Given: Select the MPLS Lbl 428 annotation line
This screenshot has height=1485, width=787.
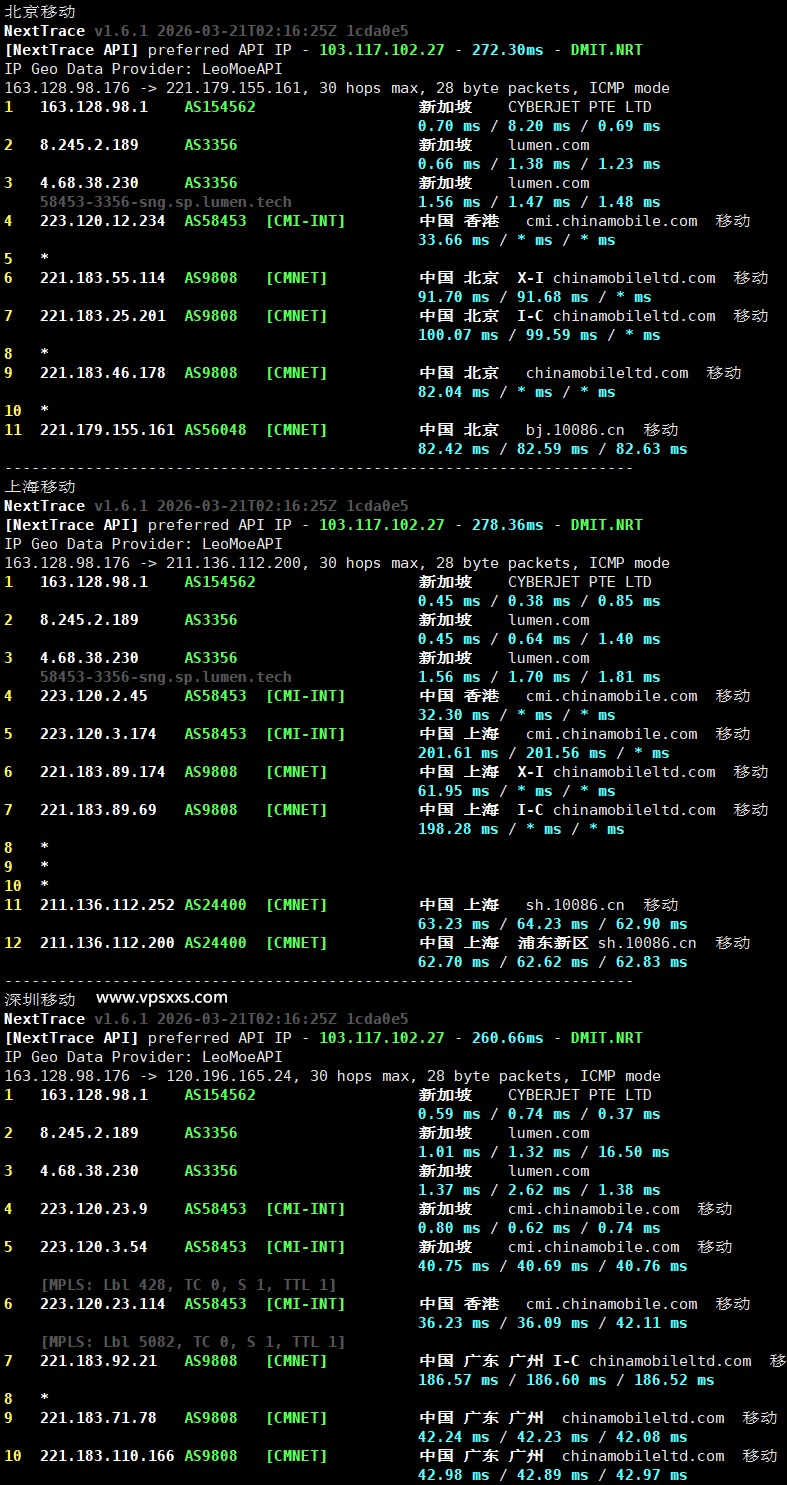Looking at the screenshot, I should 188,1285.
